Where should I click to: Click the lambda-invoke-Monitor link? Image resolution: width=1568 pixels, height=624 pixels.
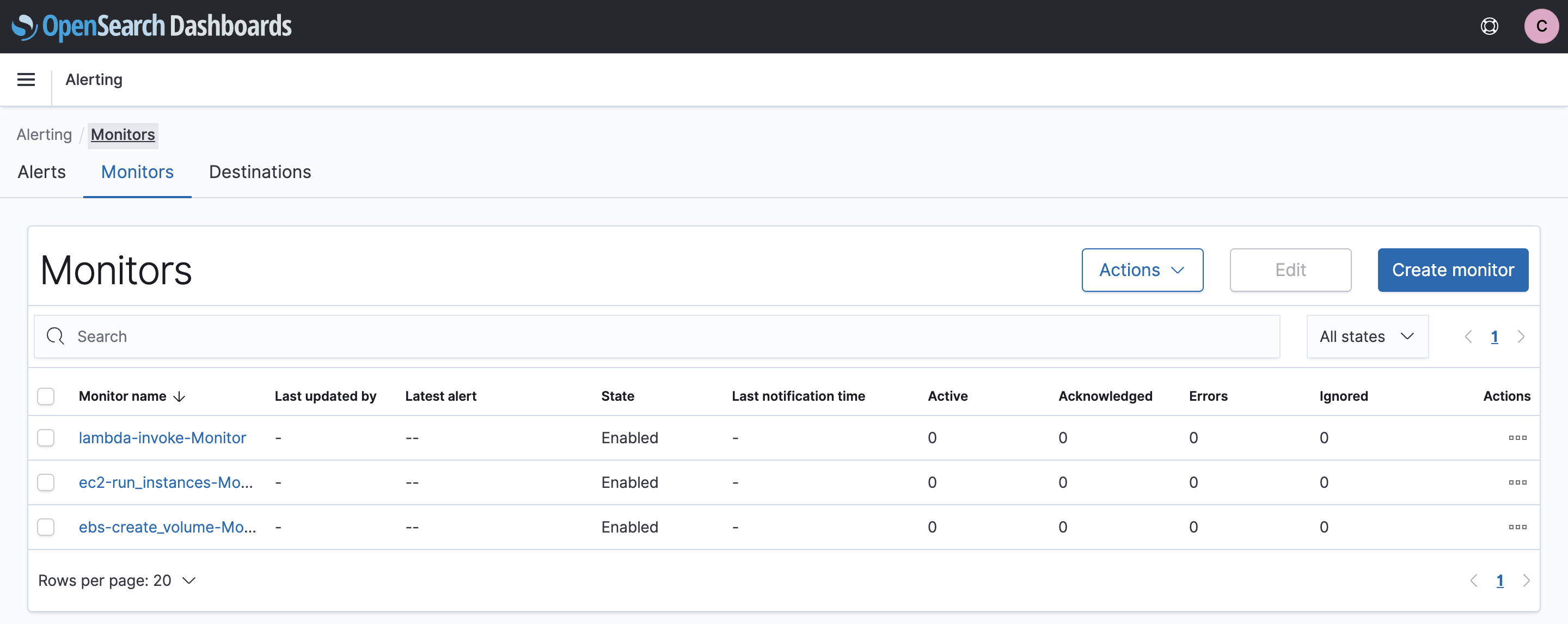pyautogui.click(x=163, y=437)
